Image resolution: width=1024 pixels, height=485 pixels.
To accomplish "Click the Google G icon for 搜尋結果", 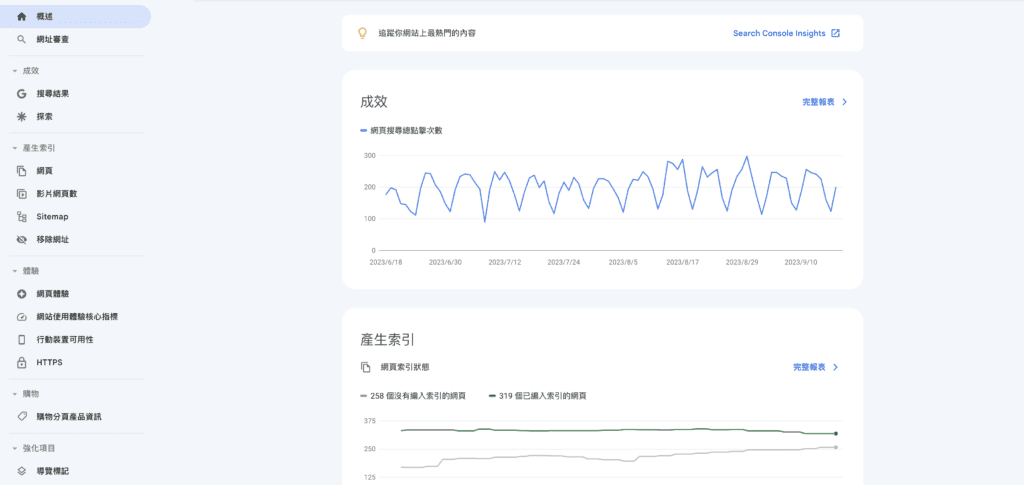I will [22, 94].
